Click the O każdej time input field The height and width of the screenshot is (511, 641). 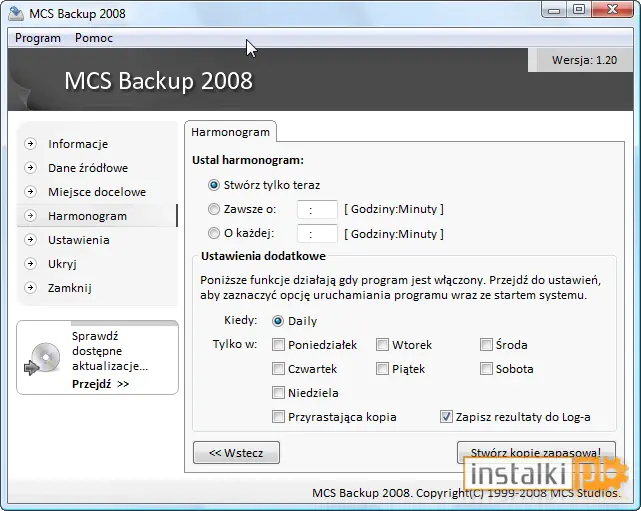317,233
